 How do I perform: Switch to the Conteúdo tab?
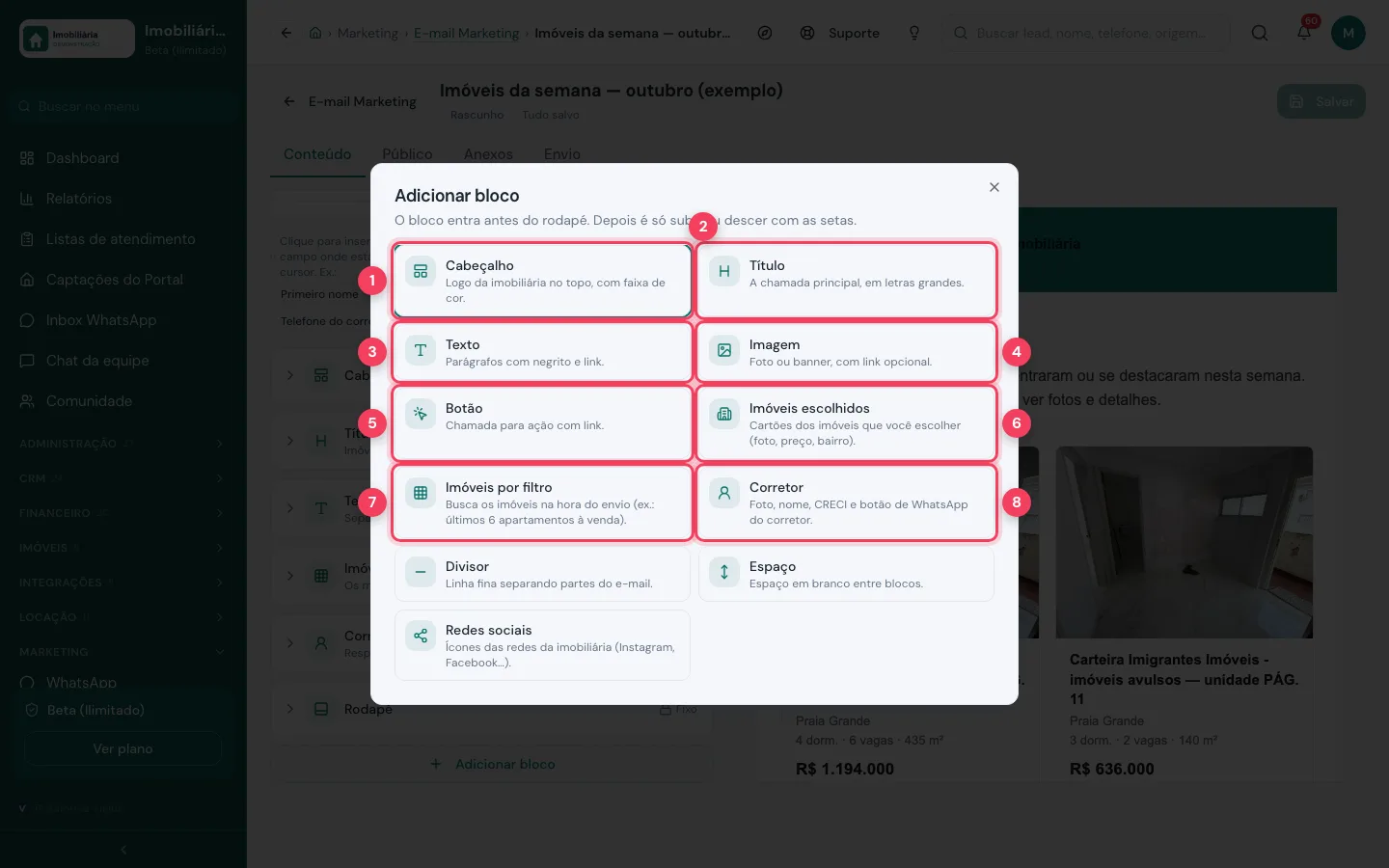point(317,154)
